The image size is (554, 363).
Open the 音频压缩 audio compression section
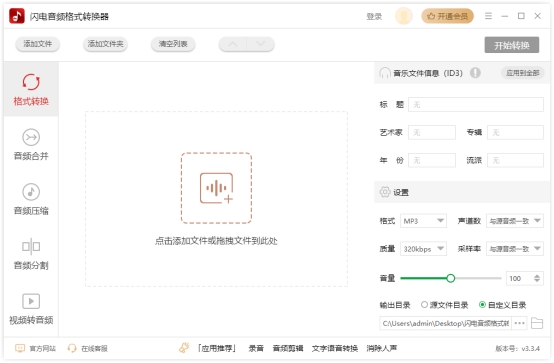[31, 199]
